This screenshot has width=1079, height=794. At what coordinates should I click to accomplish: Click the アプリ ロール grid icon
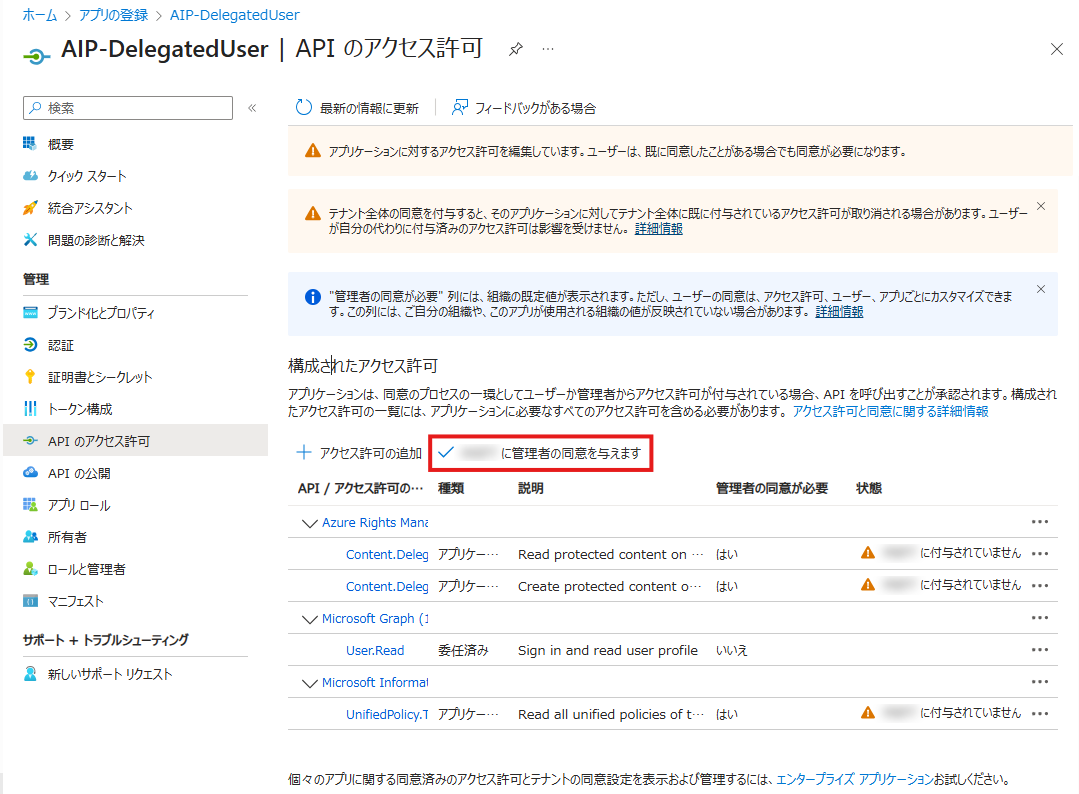(x=30, y=504)
